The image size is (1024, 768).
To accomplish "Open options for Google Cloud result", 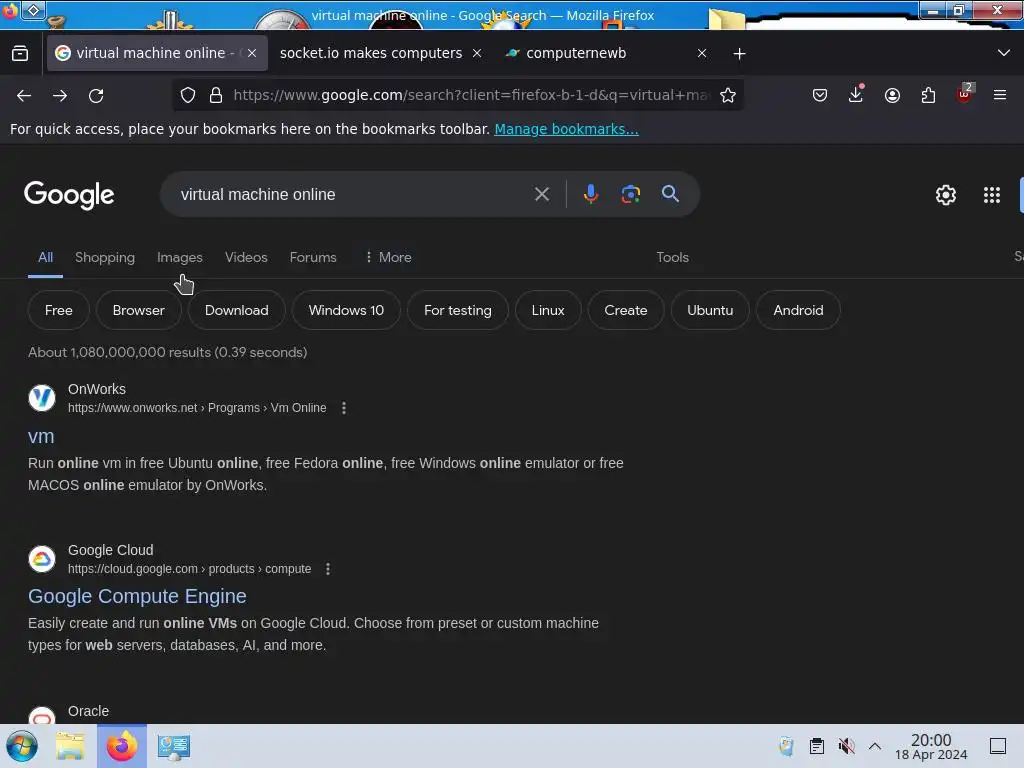I will coord(328,569).
